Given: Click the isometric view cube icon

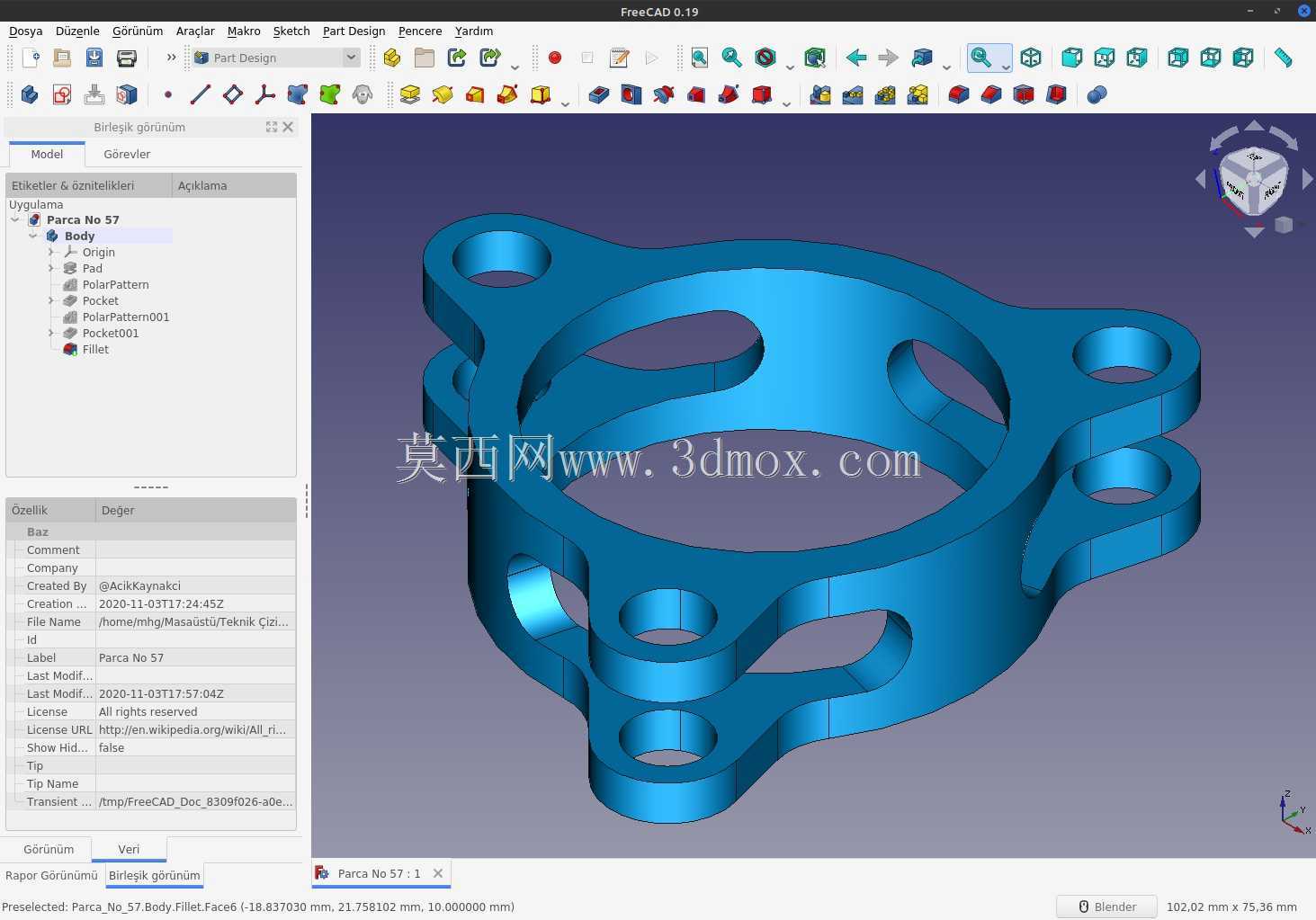Looking at the screenshot, I should click(x=1031, y=58).
